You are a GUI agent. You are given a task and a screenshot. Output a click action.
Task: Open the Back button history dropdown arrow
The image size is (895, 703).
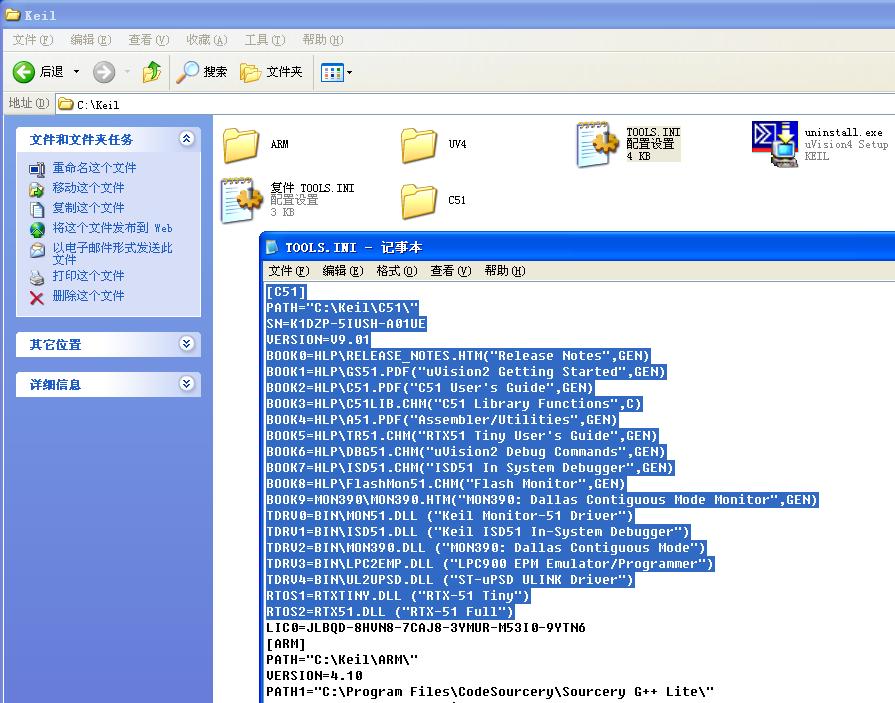tap(76, 72)
